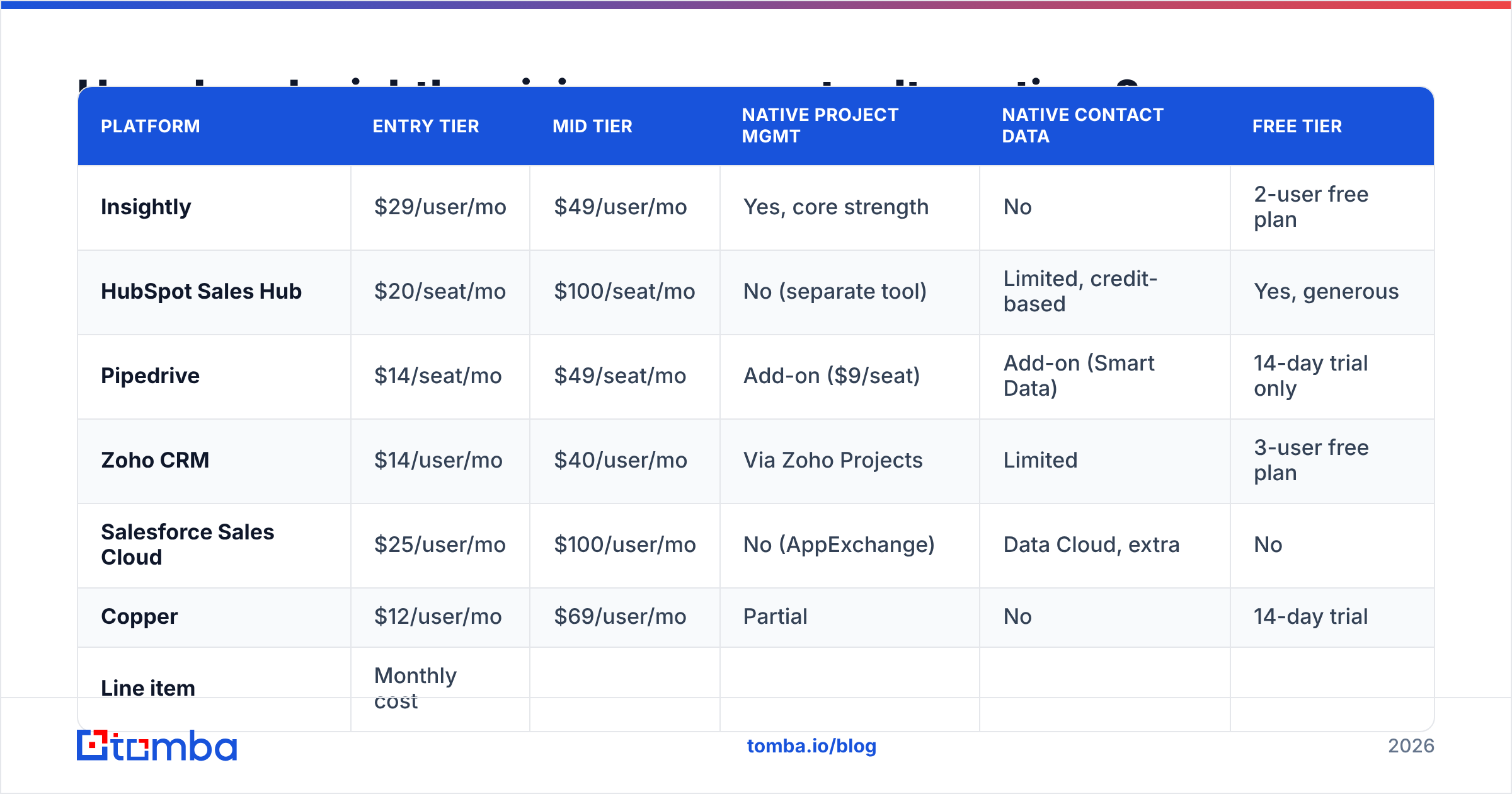
Task: Select the $25/user/mo Salesforce price
Action: coord(440,544)
